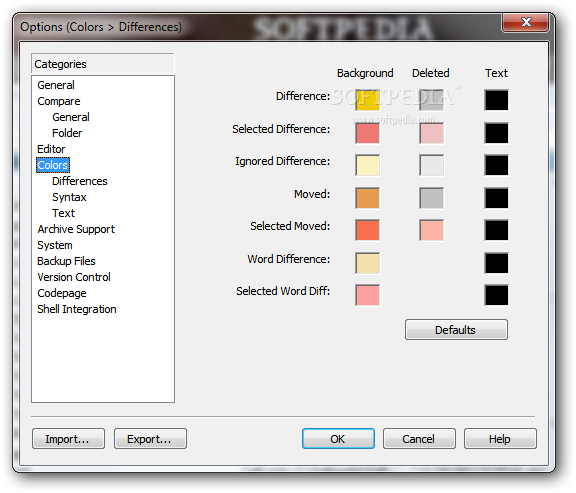Pick Selected Difference text color

pos(496,133)
